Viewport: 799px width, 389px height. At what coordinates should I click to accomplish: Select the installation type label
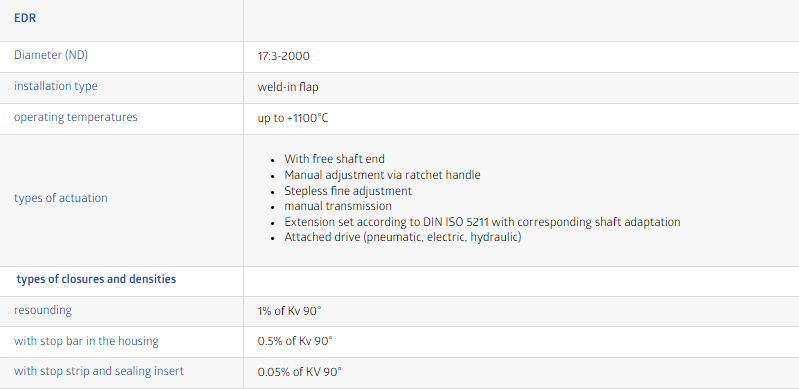[x=56, y=86]
